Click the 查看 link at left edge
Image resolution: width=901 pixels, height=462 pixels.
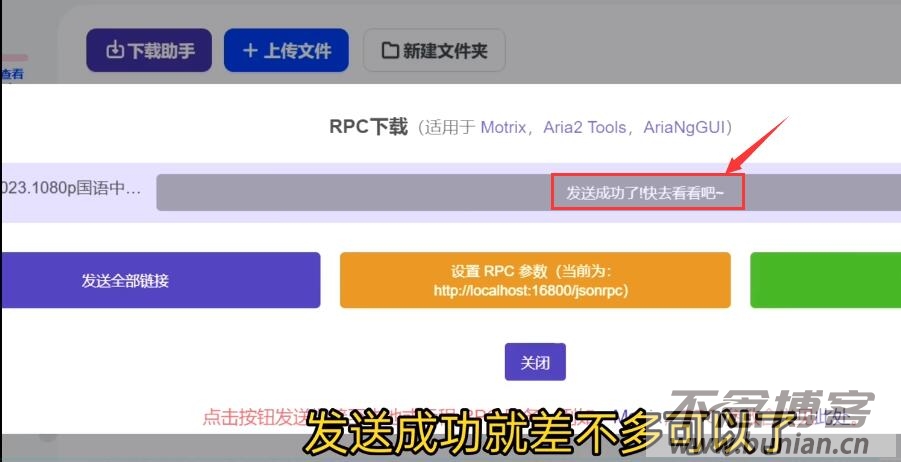(12, 73)
